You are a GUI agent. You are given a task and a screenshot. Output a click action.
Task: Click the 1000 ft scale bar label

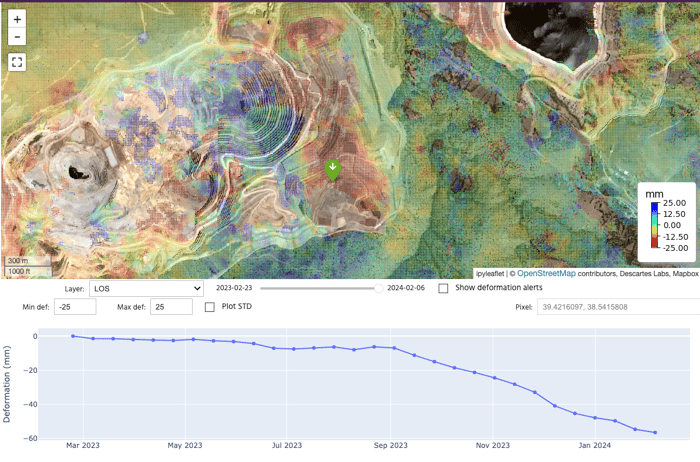[19, 271]
